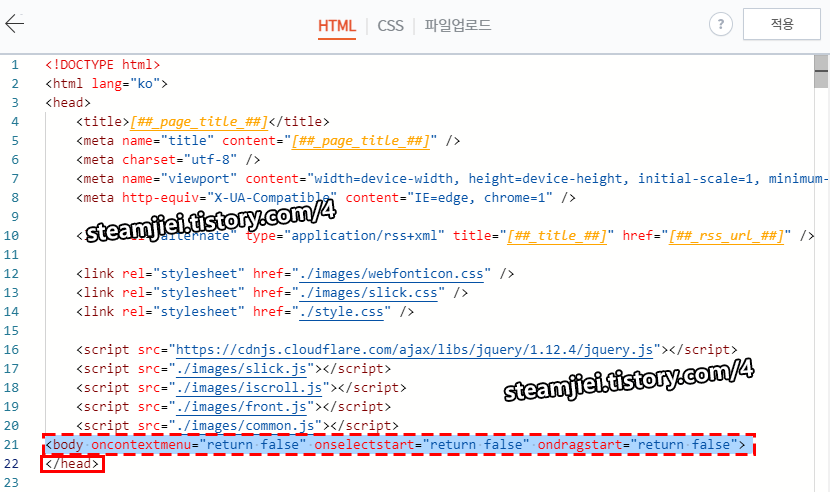The width and height of the screenshot is (830, 492).
Task: Click the cdnjs jquery.js URL
Action: [414, 350]
